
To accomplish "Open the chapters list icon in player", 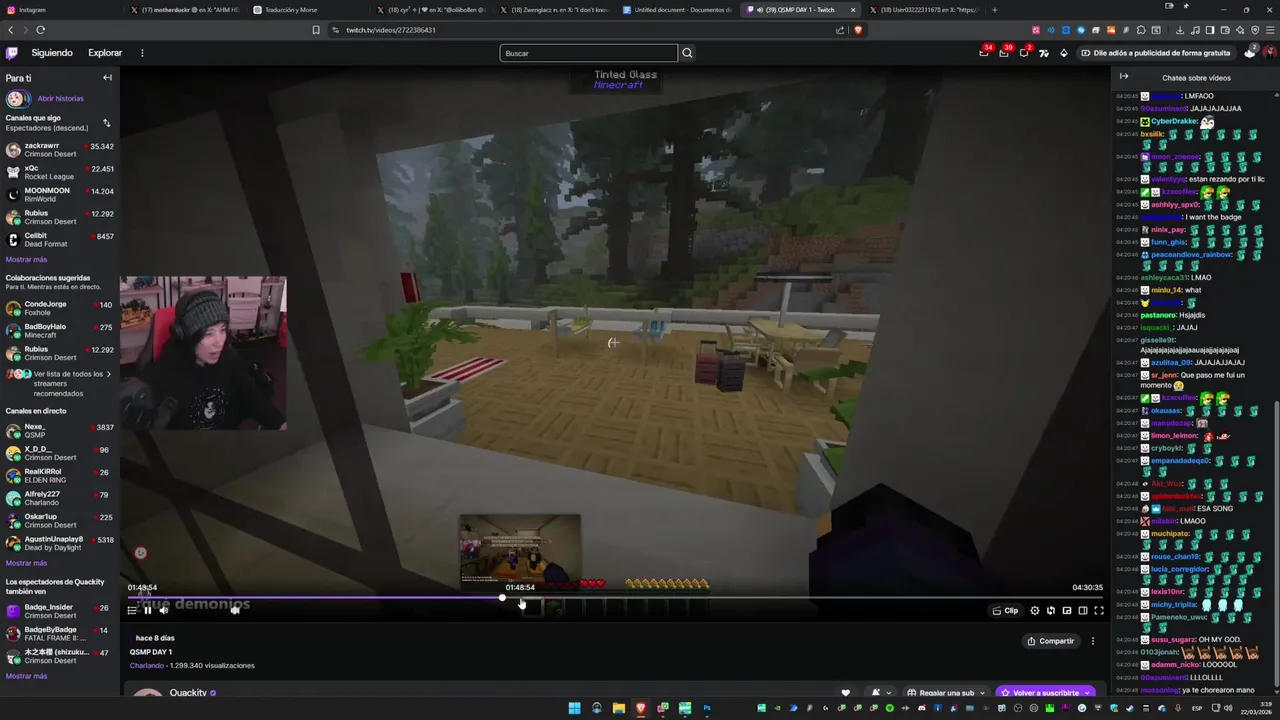I will [x=132, y=610].
